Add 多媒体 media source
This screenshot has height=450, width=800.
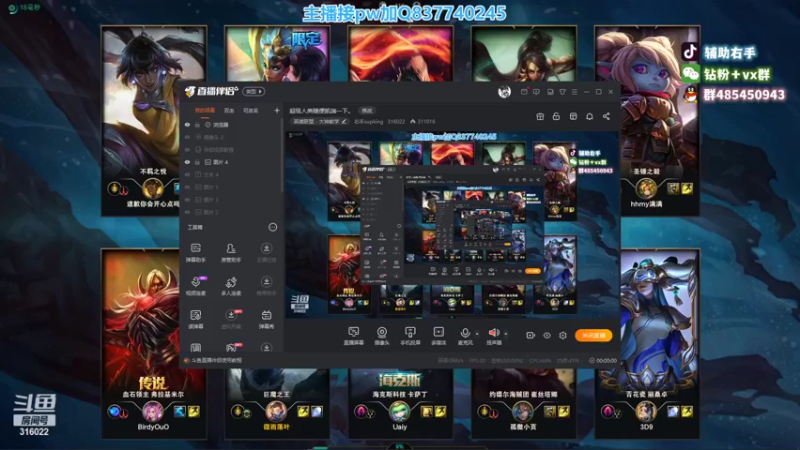438,336
